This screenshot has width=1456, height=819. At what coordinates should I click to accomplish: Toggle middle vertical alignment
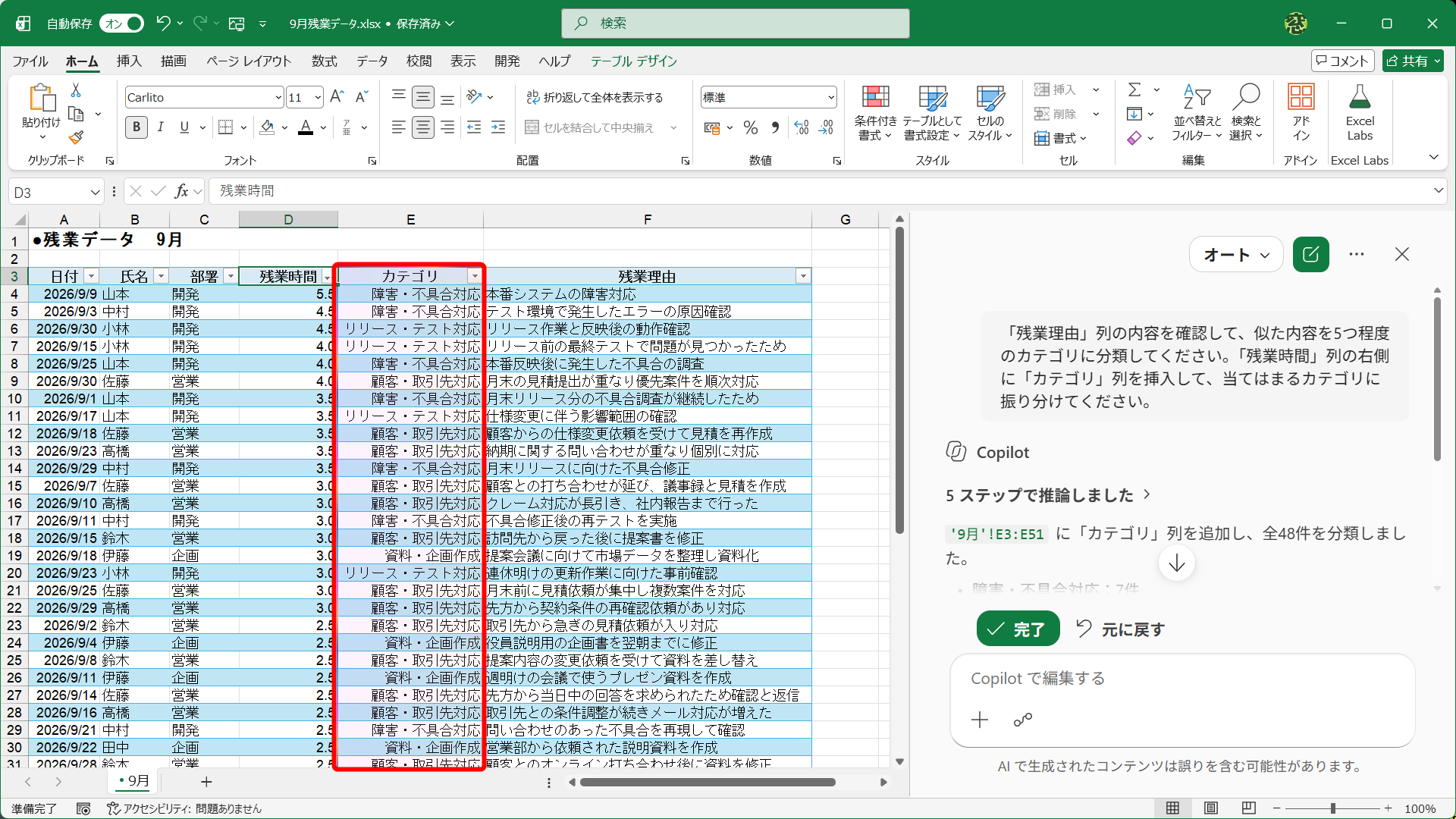[423, 97]
